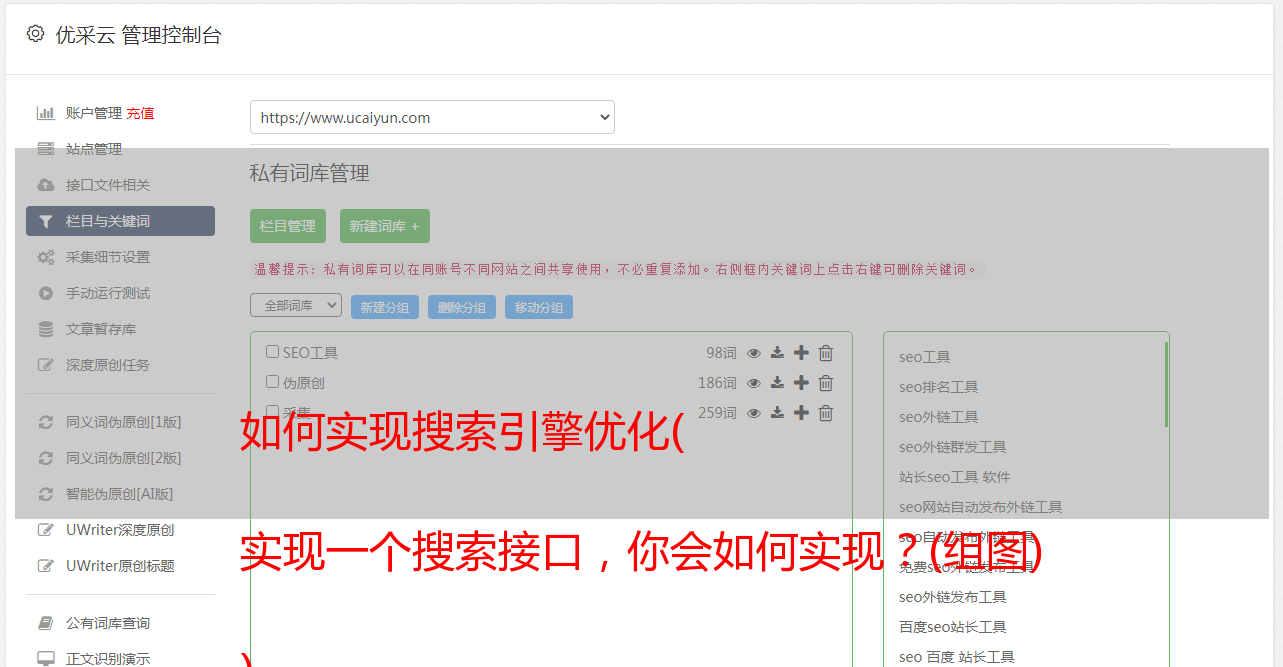Click the keyword list scrollbar
Viewport: 1283px width, 667px height.
pos(1166,385)
